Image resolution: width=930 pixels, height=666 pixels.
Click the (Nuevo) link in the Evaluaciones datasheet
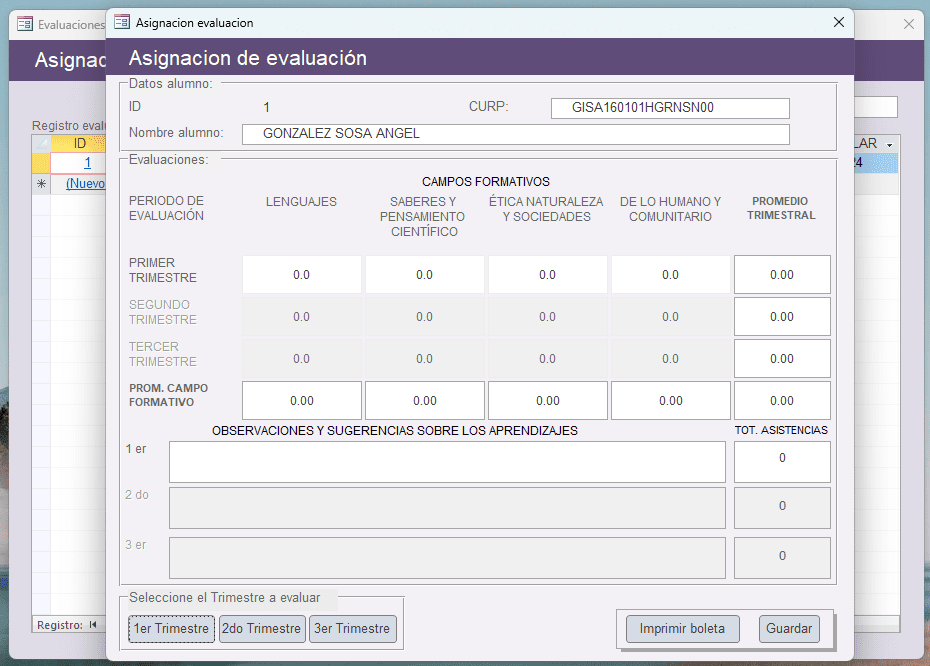pyautogui.click(x=85, y=183)
